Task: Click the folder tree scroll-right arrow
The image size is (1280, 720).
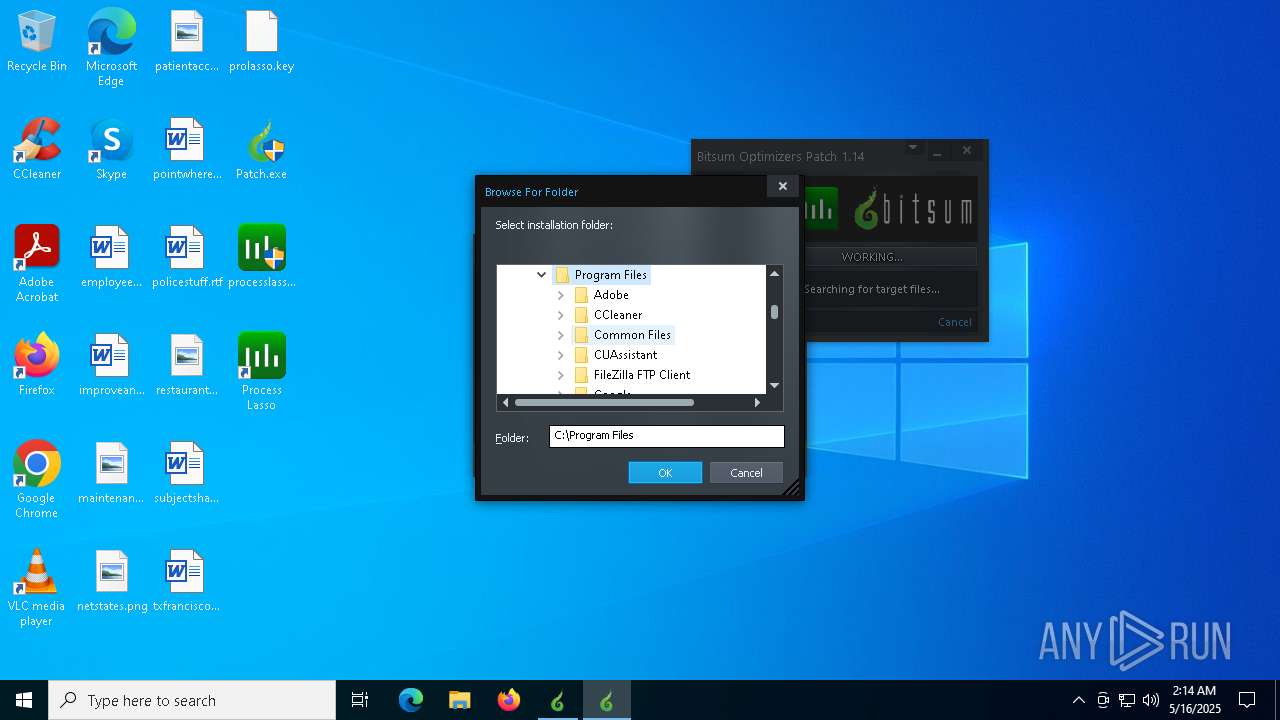Action: 758,402
